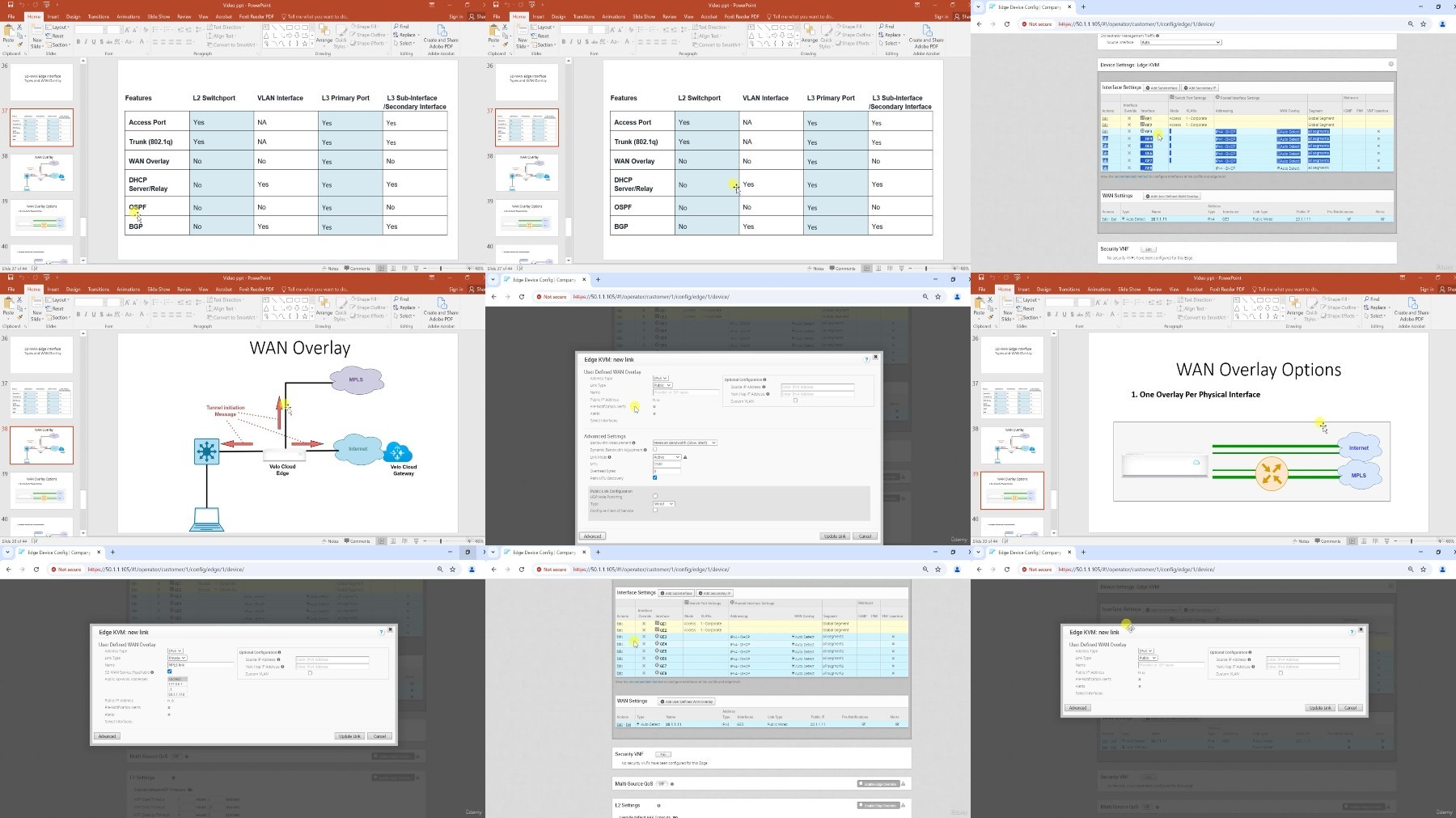Screen dimensions: 1456x818
Task: Tick Custom VLAN in the Advanced Settings new link dialog
Action: click(x=795, y=401)
